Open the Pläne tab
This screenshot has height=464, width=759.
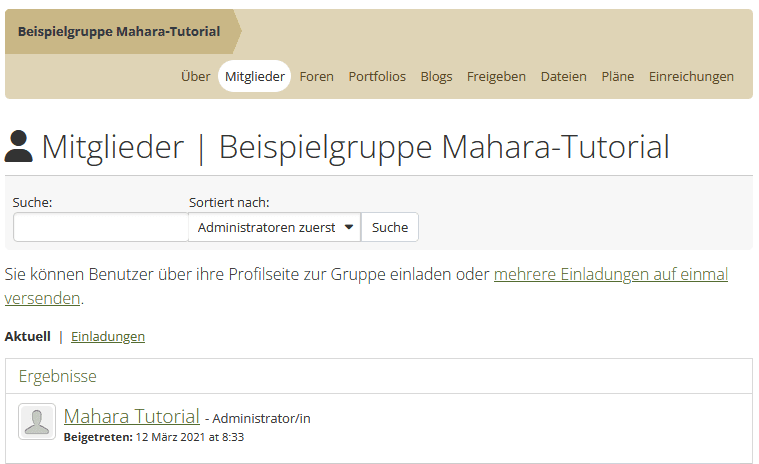click(618, 76)
